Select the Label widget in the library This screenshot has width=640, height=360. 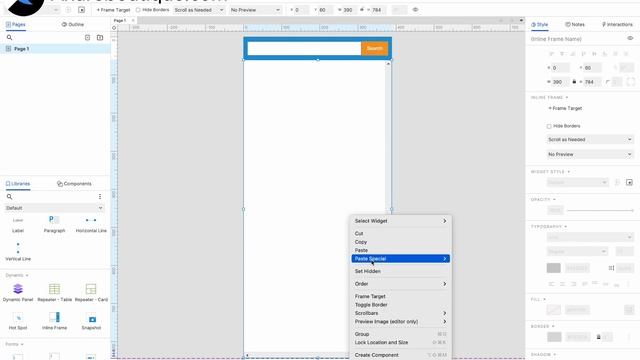coord(18,225)
